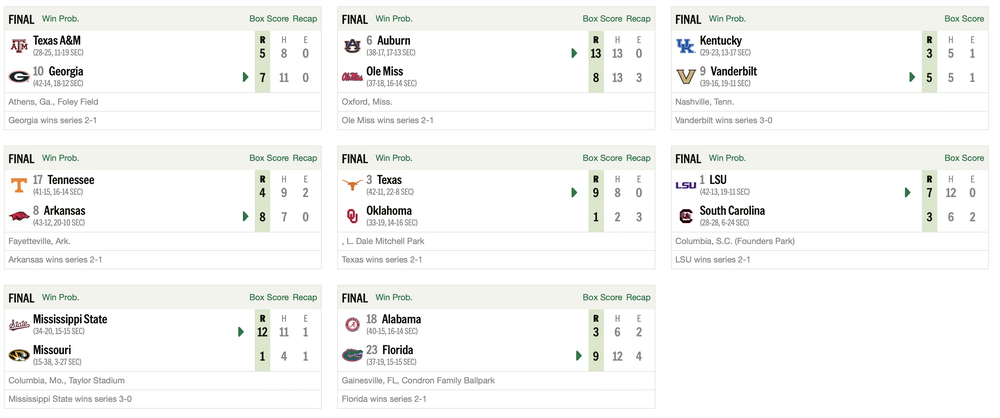The width and height of the screenshot is (1000, 418).
Task: Open Box Score for Auburn–Ole Miss game
Action: (603, 18)
